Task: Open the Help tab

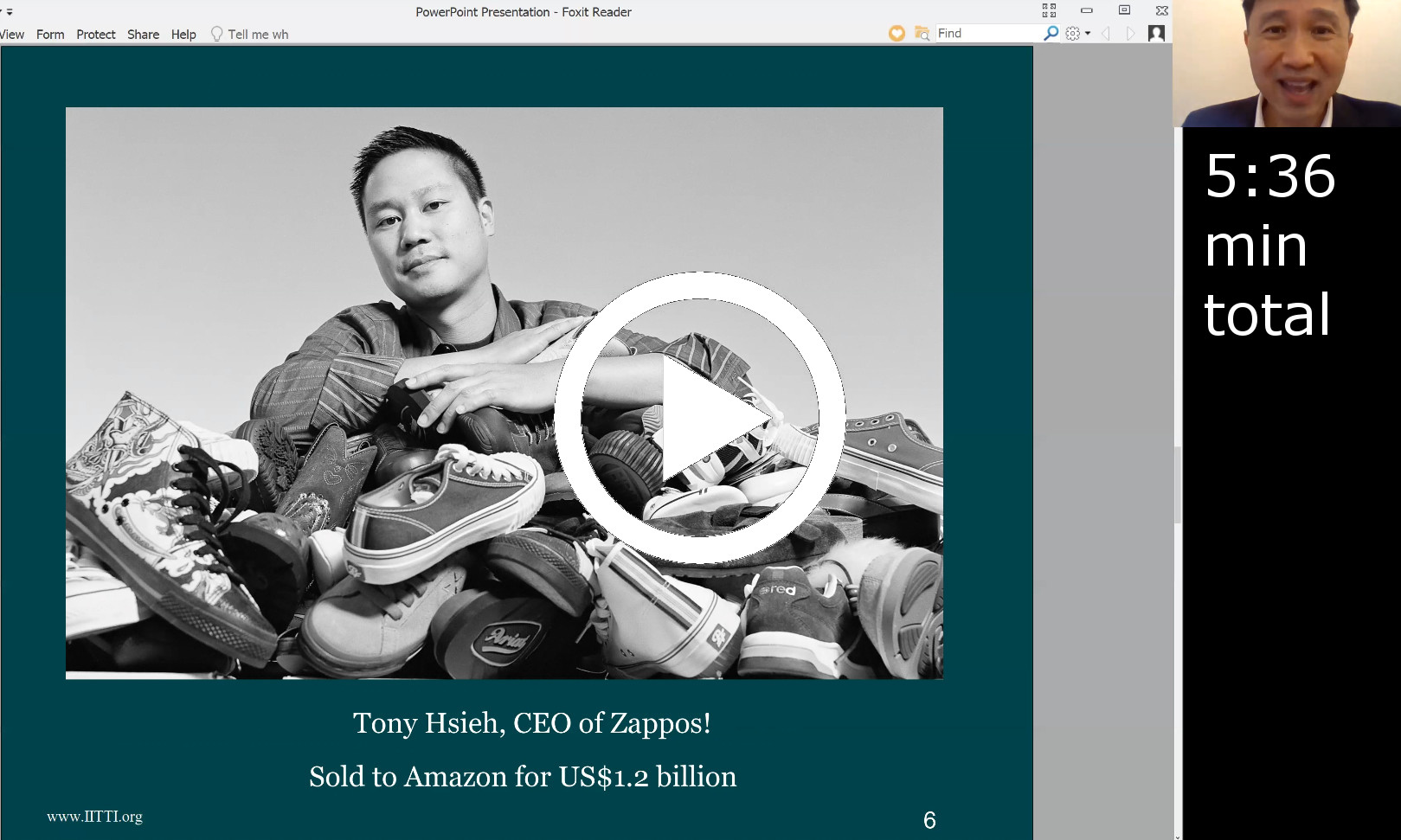Action: tap(183, 35)
